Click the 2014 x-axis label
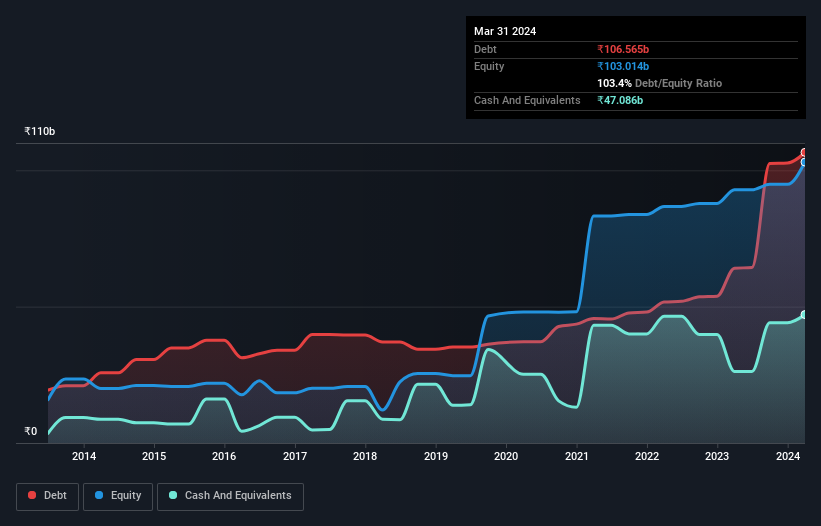 click(x=84, y=456)
